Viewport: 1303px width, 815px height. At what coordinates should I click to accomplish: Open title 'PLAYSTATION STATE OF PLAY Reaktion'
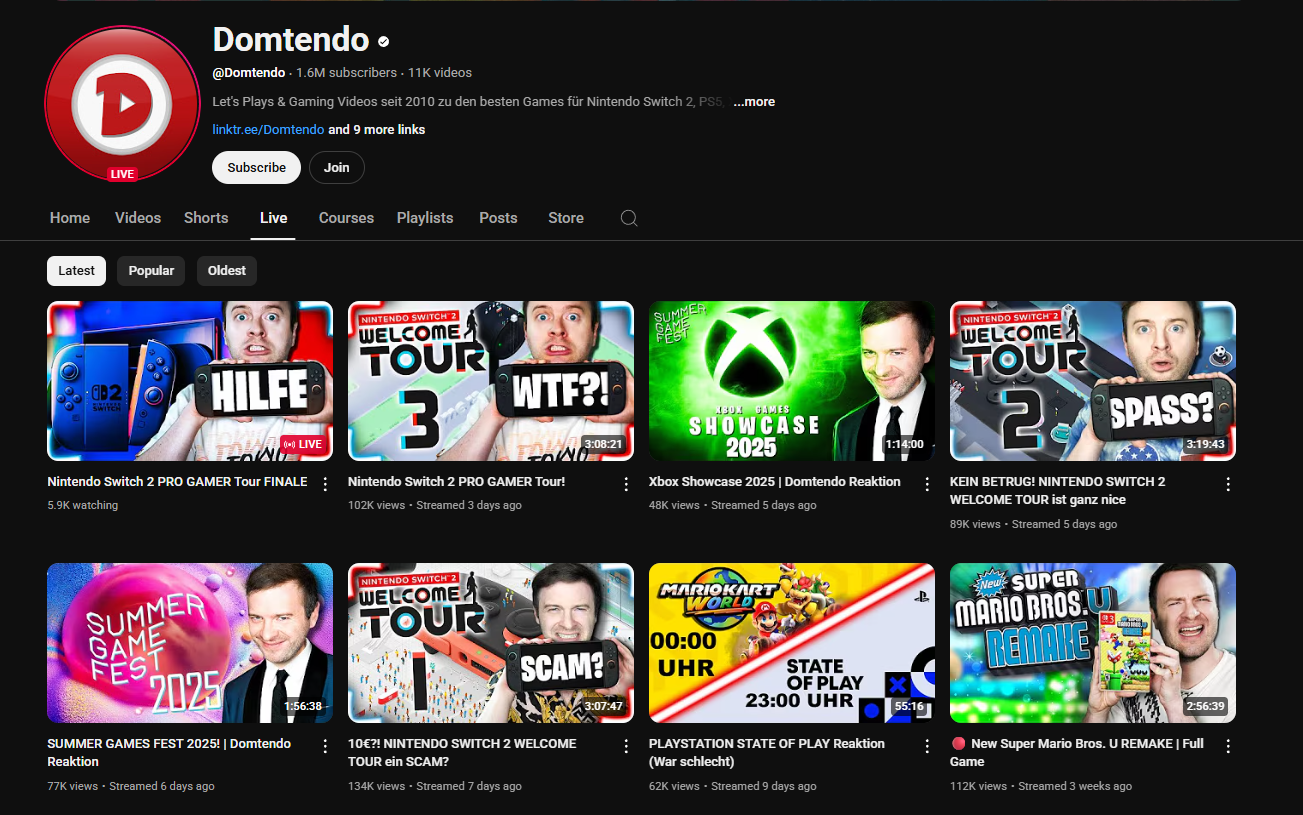point(767,753)
